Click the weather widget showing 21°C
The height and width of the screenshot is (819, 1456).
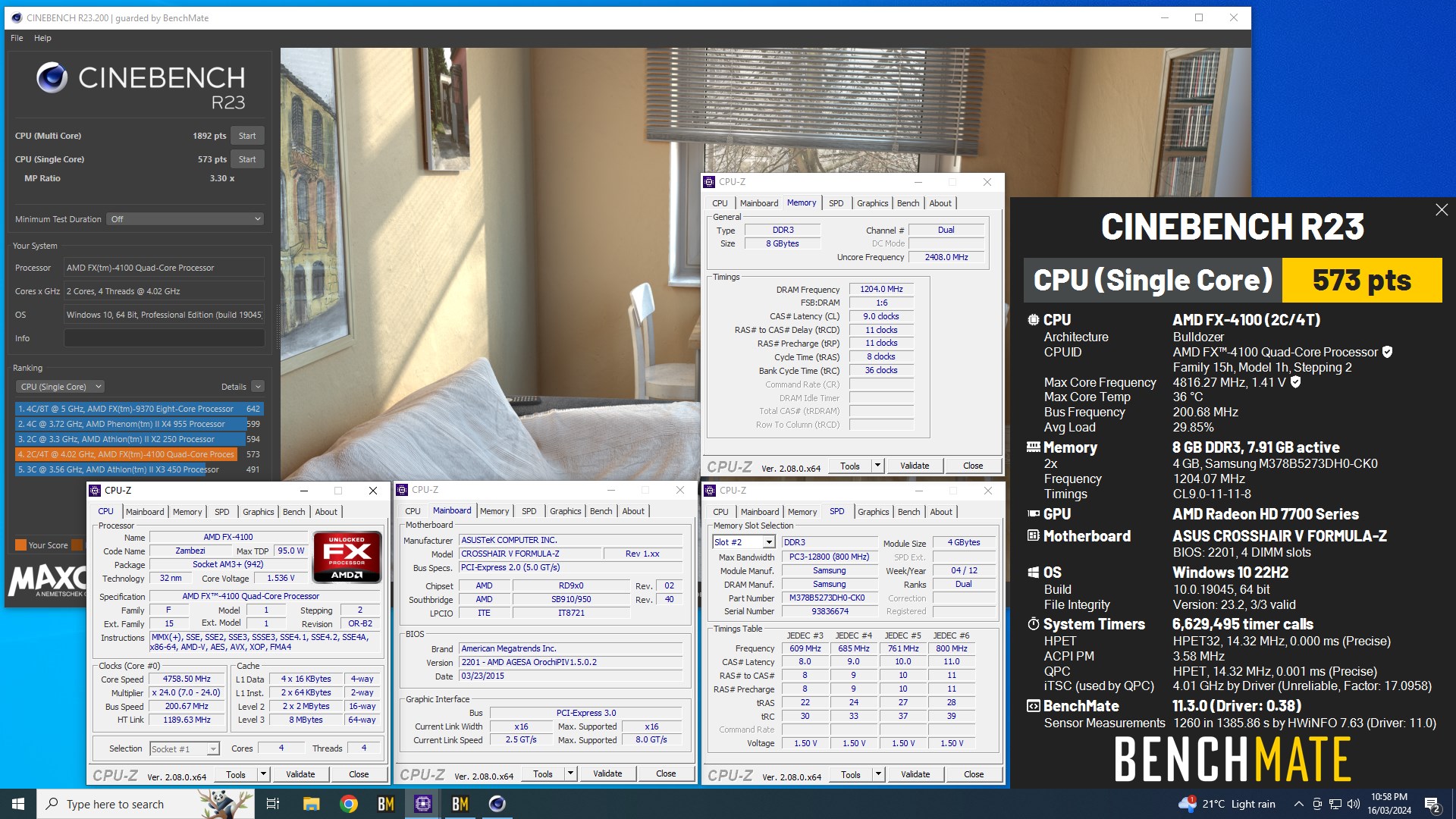pyautogui.click(x=1227, y=804)
